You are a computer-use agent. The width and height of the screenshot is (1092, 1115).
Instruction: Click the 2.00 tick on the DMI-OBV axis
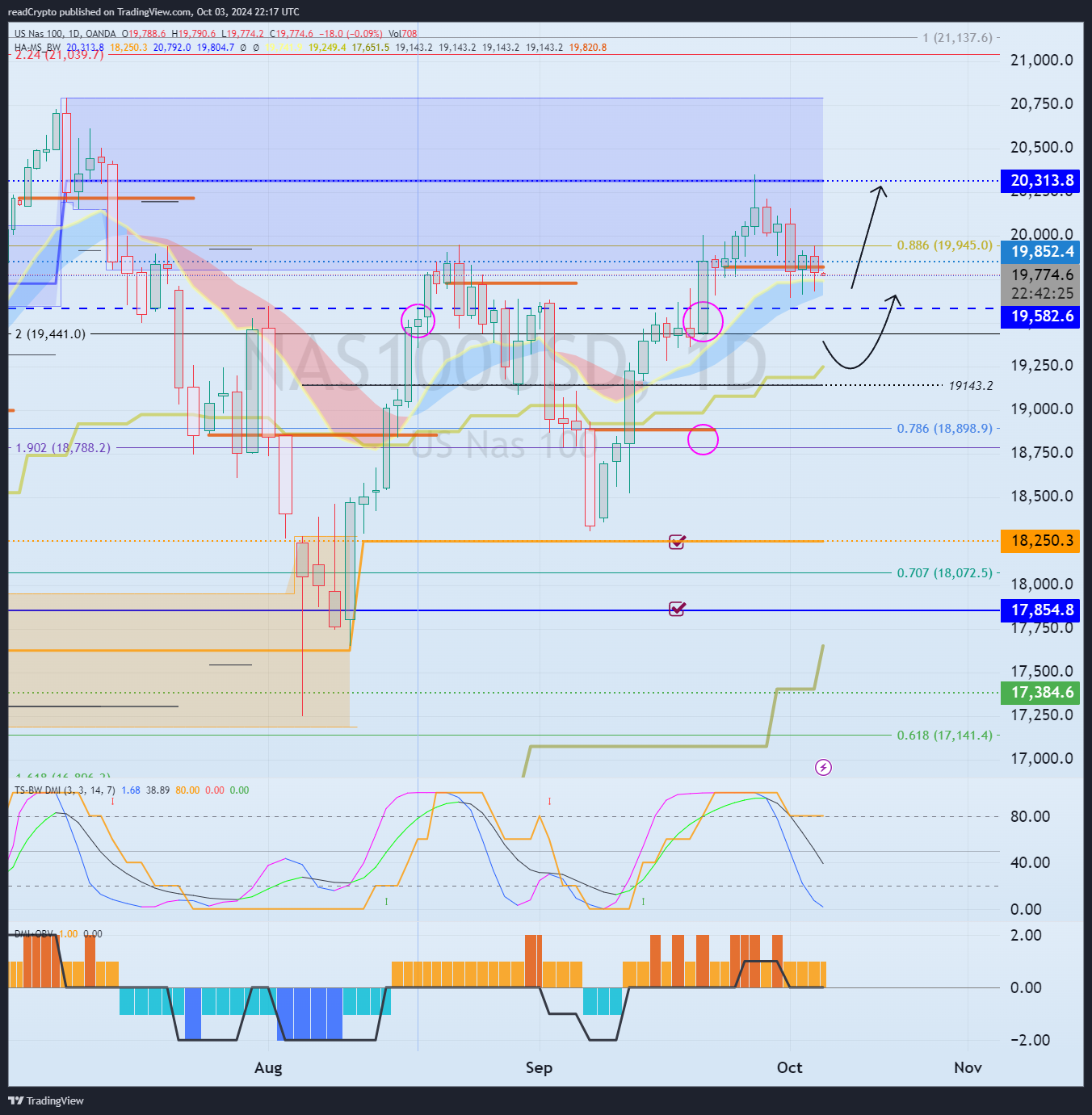pyautogui.click(x=1026, y=935)
